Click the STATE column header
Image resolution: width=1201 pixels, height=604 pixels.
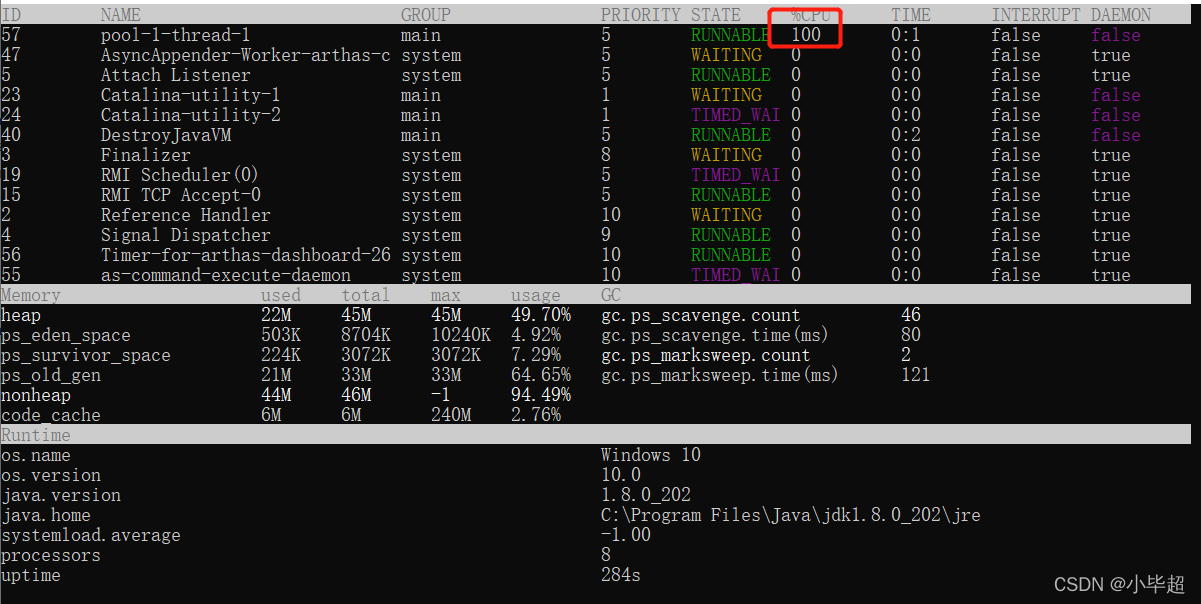click(x=716, y=15)
